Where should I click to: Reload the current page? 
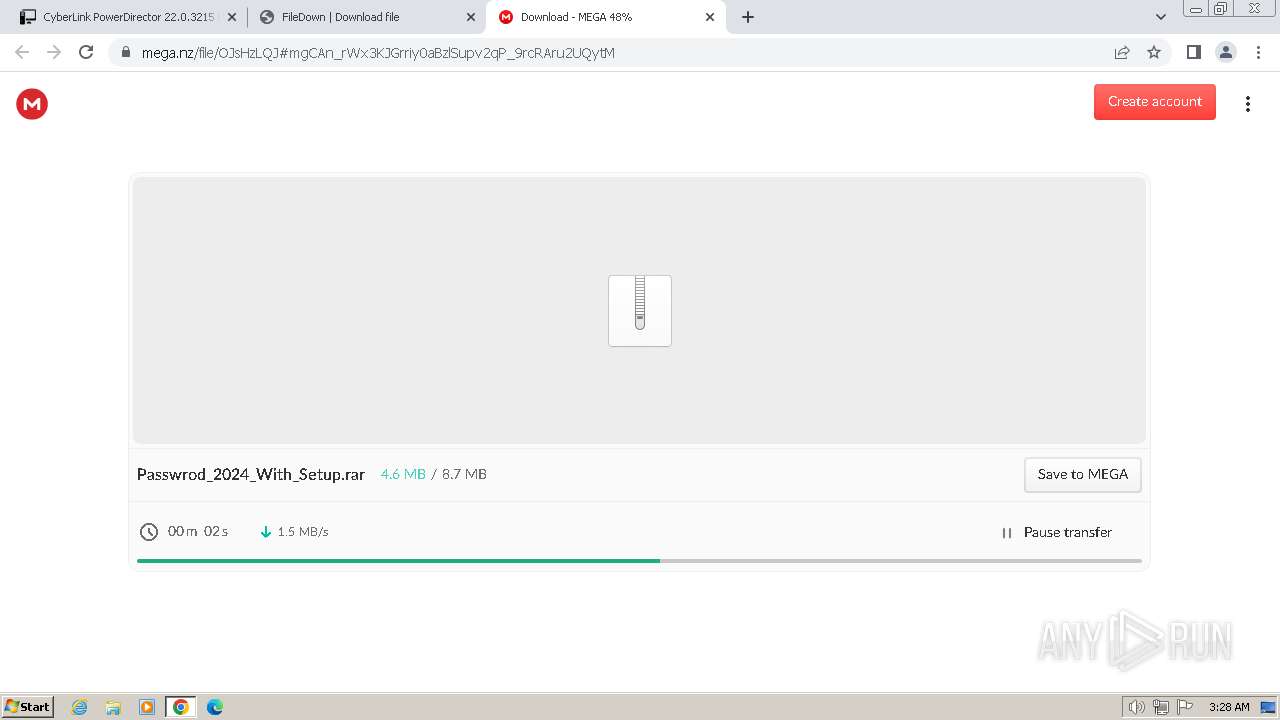point(86,52)
